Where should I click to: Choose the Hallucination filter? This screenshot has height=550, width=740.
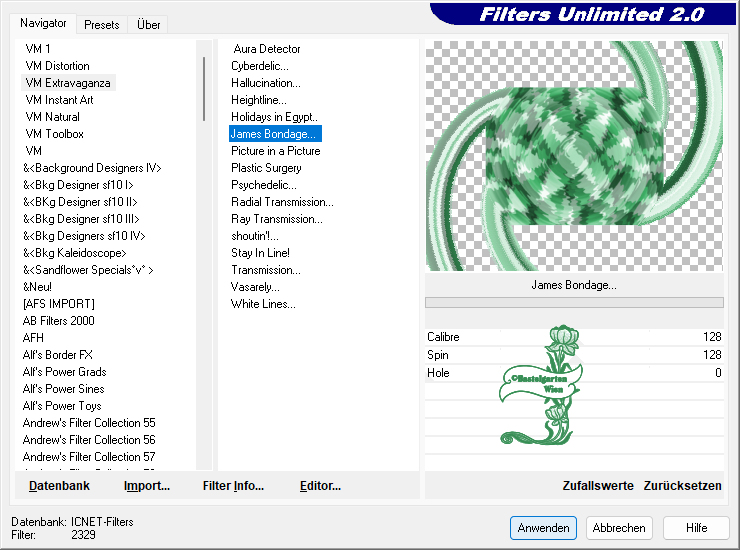[x=266, y=83]
